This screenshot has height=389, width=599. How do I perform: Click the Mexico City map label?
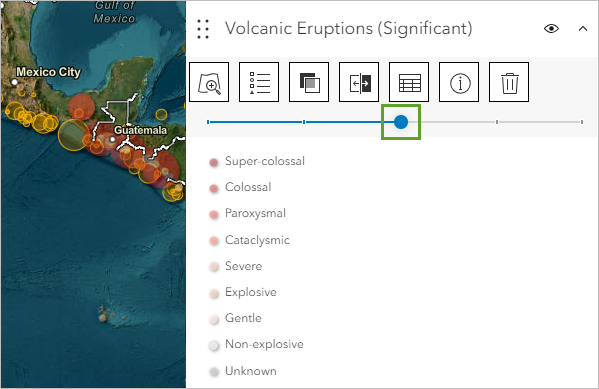(48, 72)
